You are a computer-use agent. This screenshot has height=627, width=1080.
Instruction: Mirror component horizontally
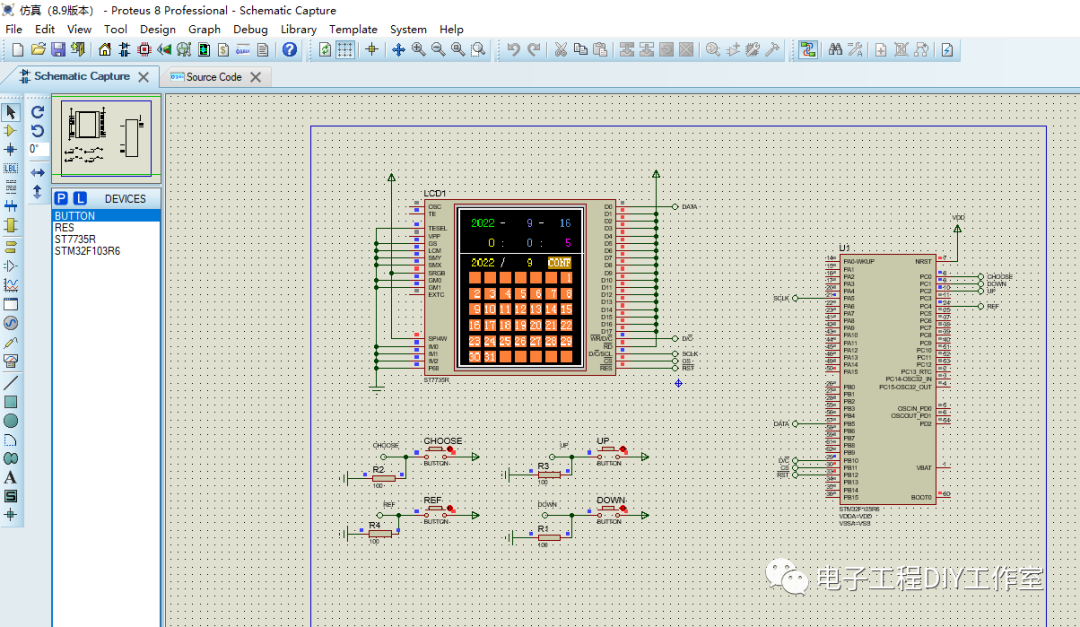click(x=38, y=172)
